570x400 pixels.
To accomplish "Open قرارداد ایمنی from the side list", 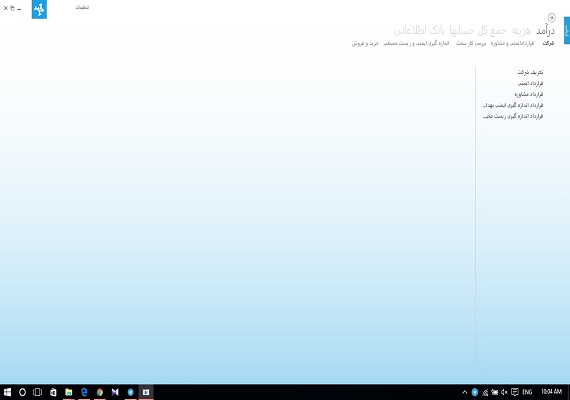I will pyautogui.click(x=530, y=83).
